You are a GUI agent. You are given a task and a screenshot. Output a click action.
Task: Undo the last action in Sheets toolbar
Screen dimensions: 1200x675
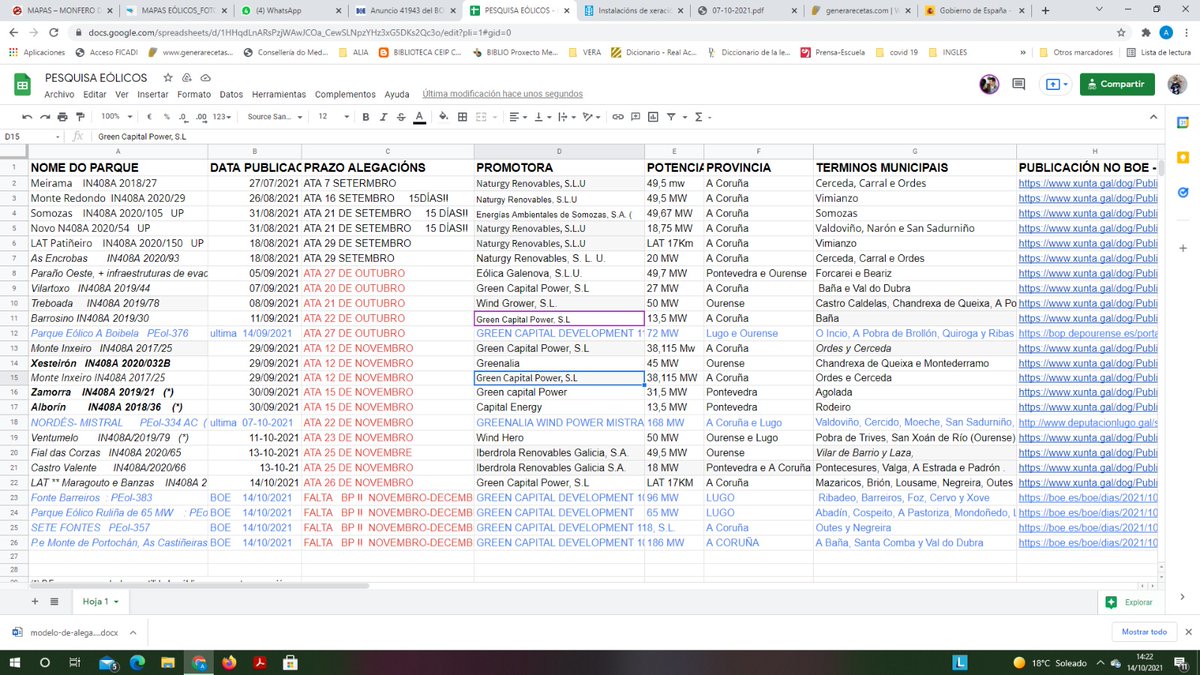coord(26,117)
